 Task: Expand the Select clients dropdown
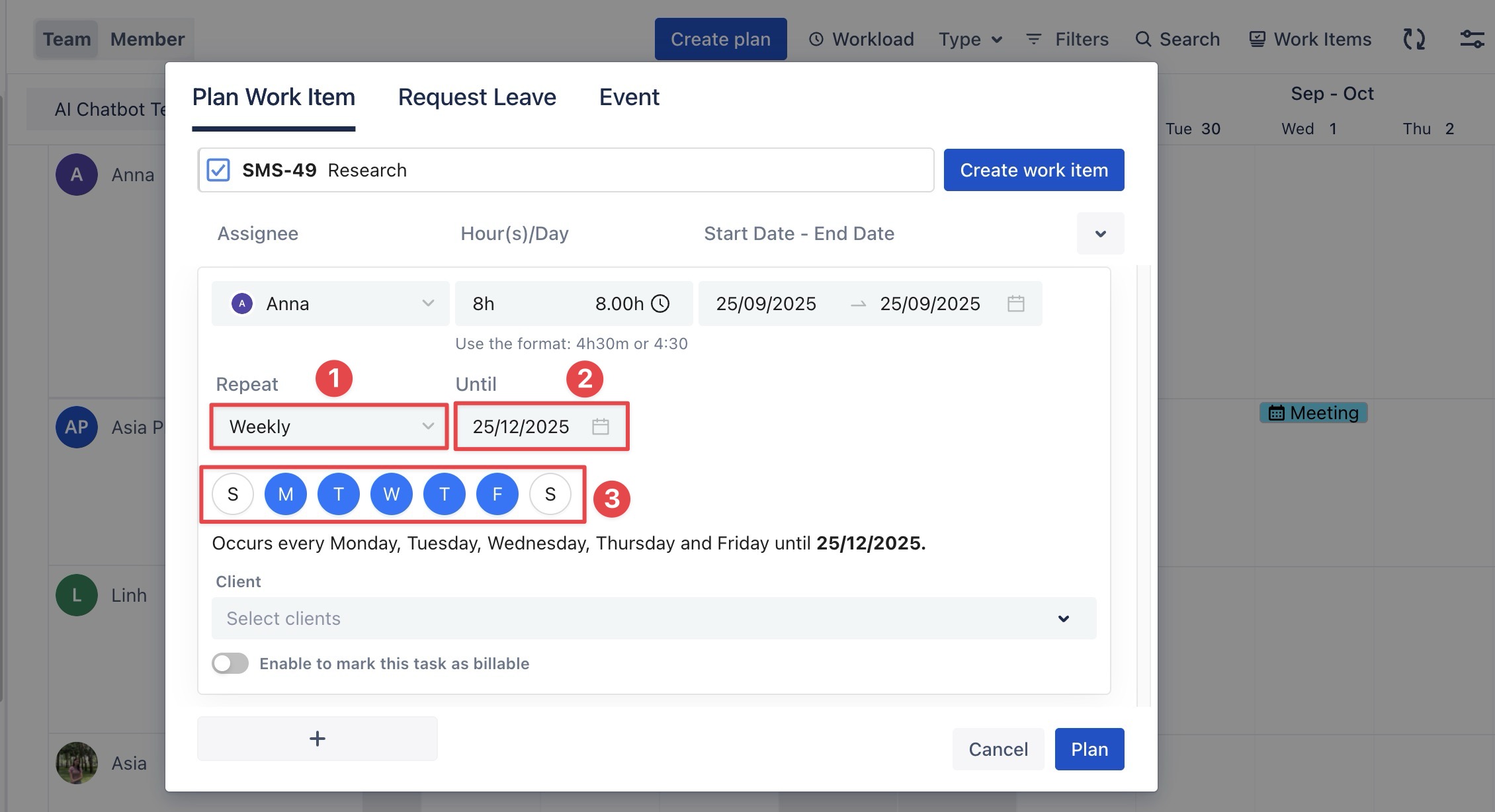pyautogui.click(x=654, y=618)
